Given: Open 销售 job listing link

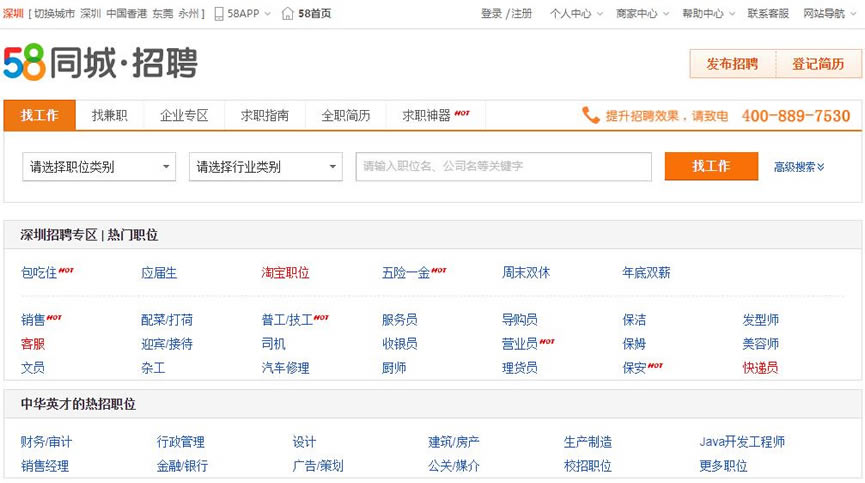Looking at the screenshot, I should (x=33, y=320).
